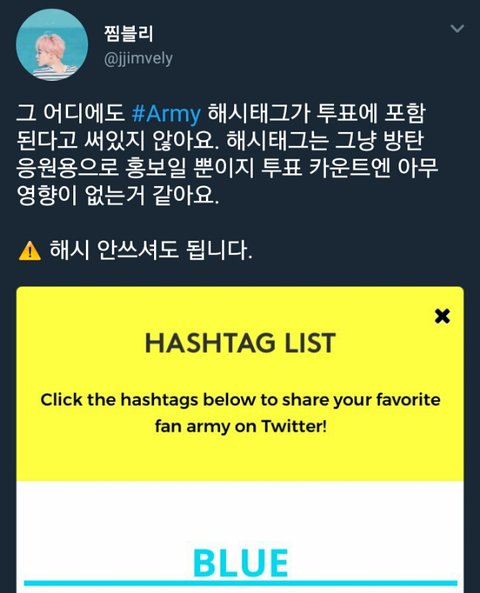The width and height of the screenshot is (480, 593).
Task: Click the '그 어디에도' text before #Army
Action: (71, 113)
